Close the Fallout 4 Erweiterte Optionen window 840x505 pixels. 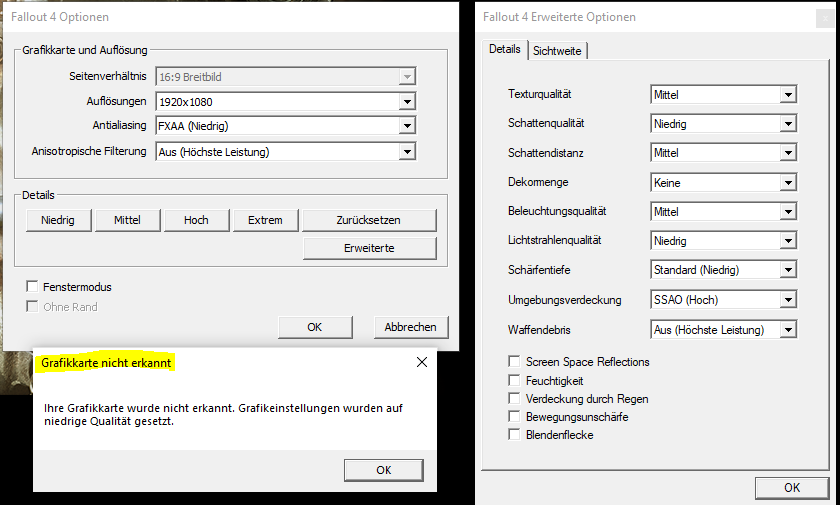pyautogui.click(x=826, y=18)
